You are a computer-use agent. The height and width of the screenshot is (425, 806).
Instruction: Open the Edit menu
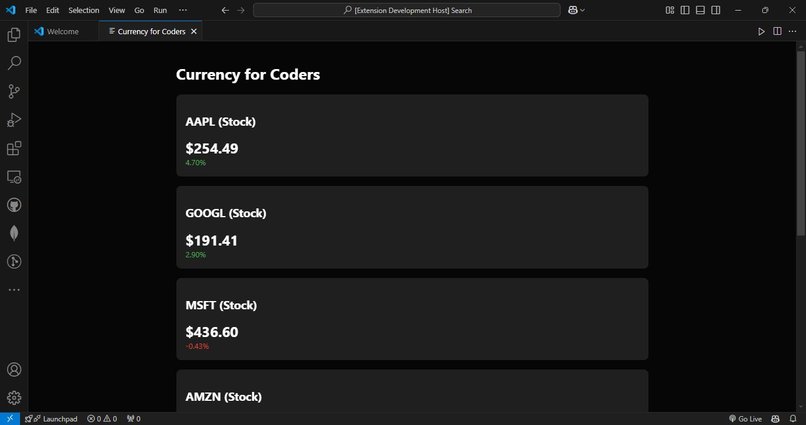(x=52, y=10)
